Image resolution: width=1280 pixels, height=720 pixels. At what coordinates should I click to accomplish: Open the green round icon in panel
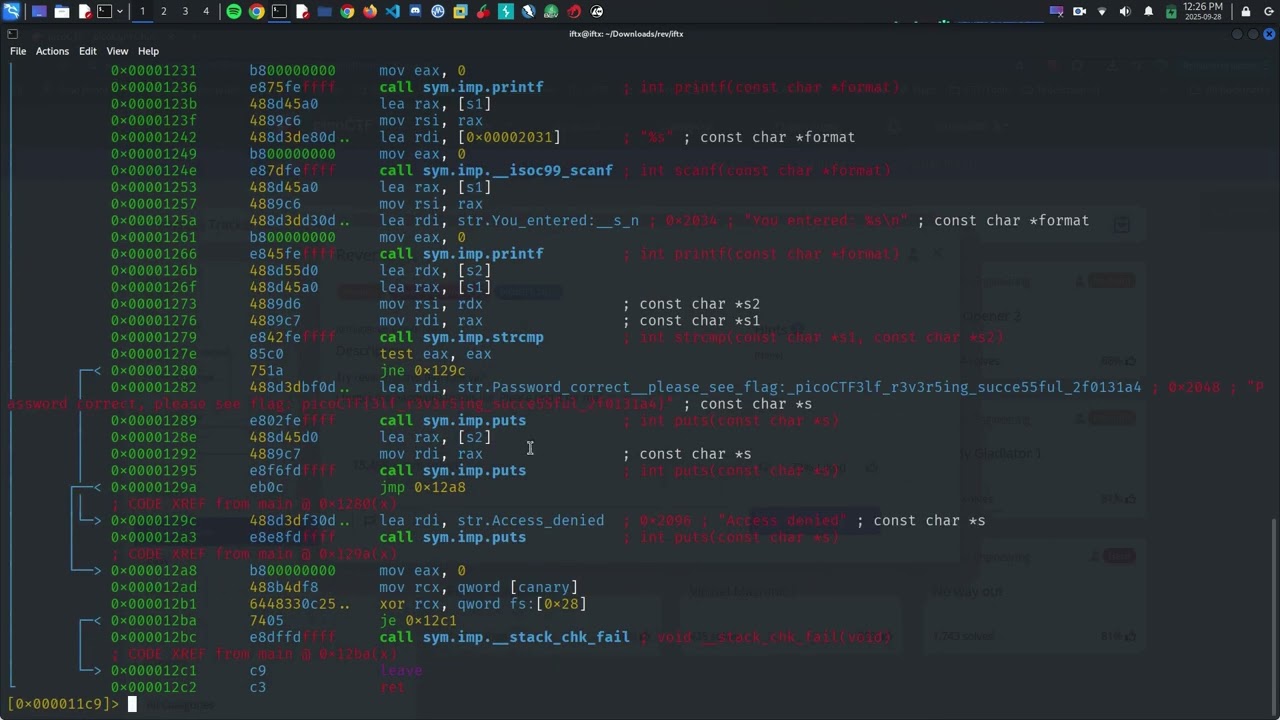pyautogui.click(x=551, y=11)
